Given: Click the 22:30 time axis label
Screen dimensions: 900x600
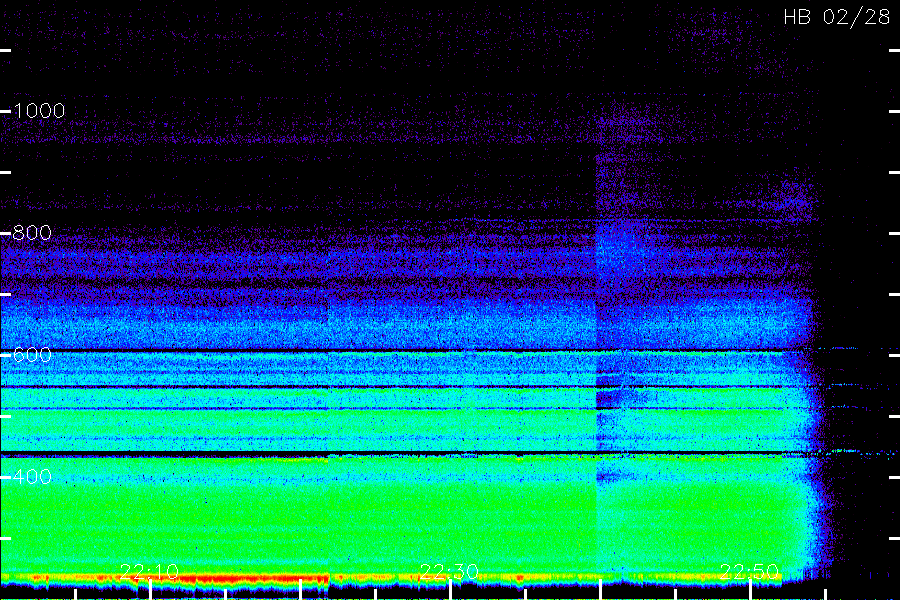Looking at the screenshot, I should click(x=449, y=572).
